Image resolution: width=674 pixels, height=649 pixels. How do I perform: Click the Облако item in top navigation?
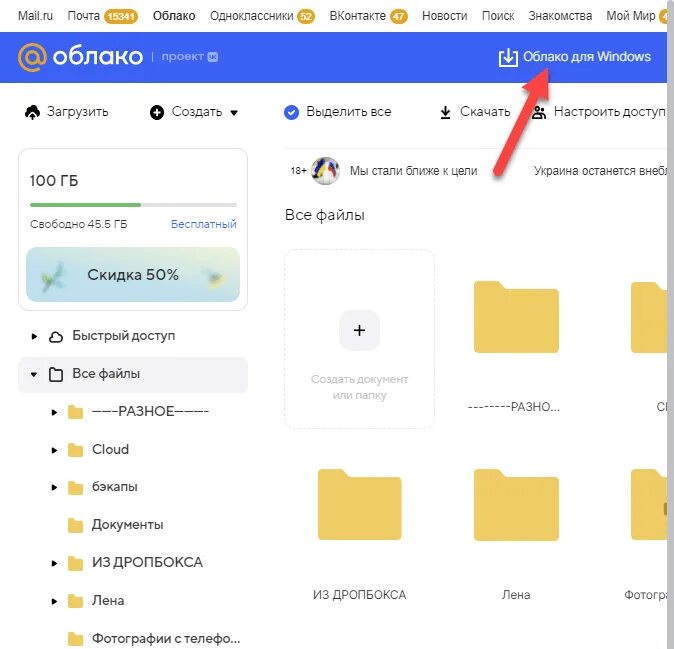point(174,16)
